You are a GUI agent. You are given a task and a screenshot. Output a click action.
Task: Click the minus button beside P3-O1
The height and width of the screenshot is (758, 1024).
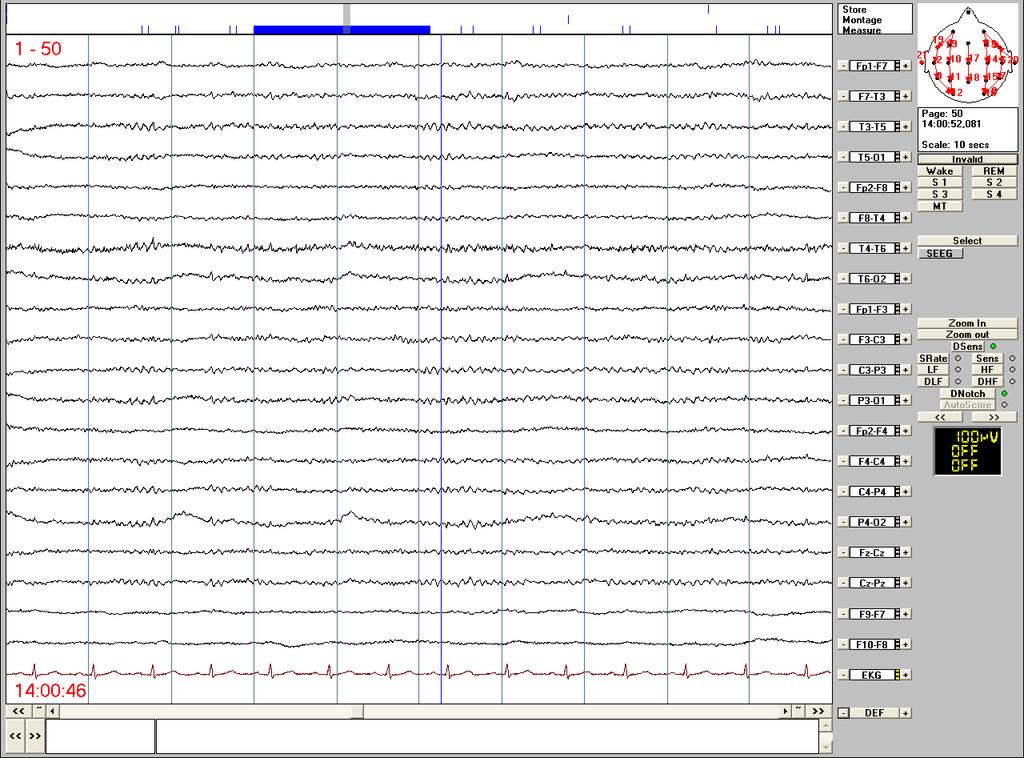pos(843,401)
